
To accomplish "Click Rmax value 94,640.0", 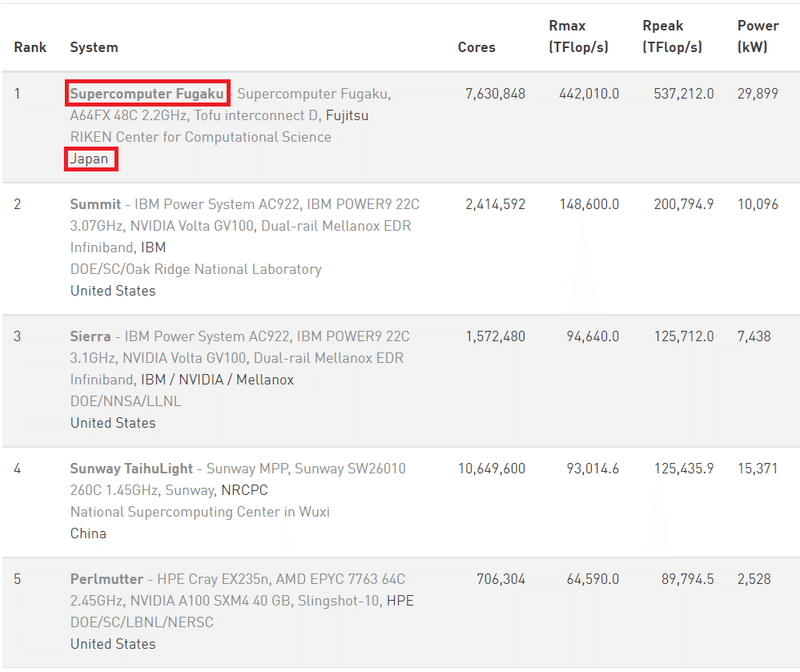I will point(593,337).
